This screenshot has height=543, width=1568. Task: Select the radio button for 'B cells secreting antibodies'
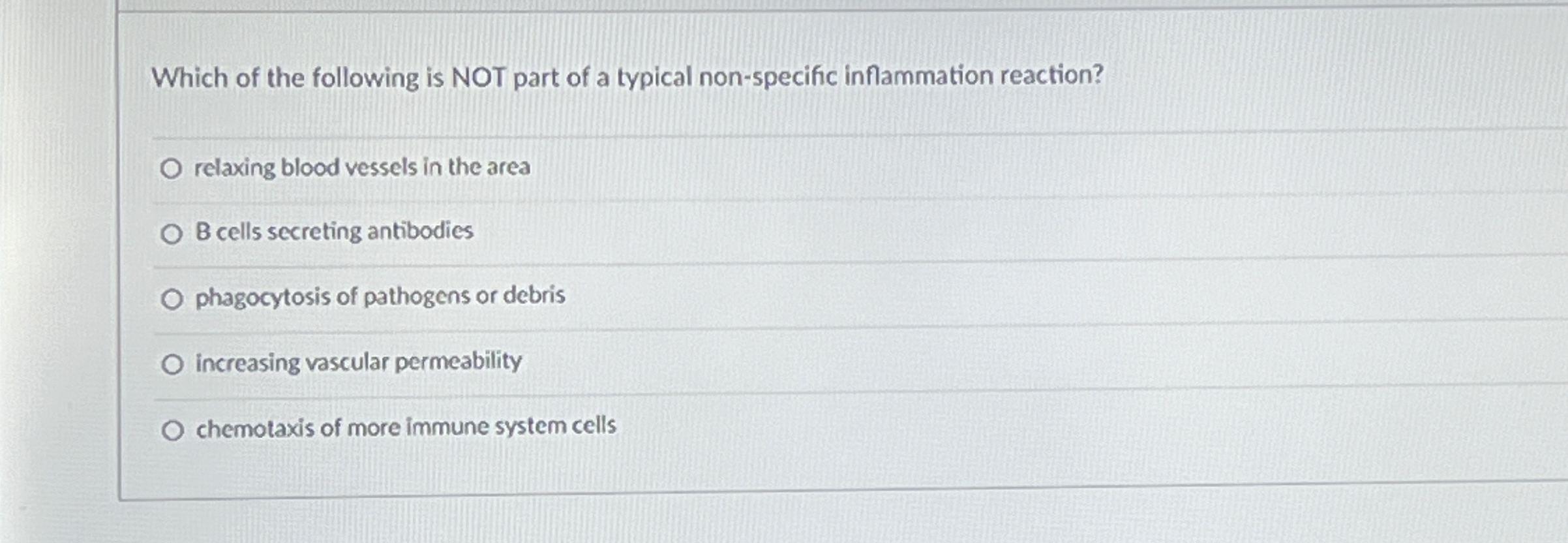click(172, 232)
